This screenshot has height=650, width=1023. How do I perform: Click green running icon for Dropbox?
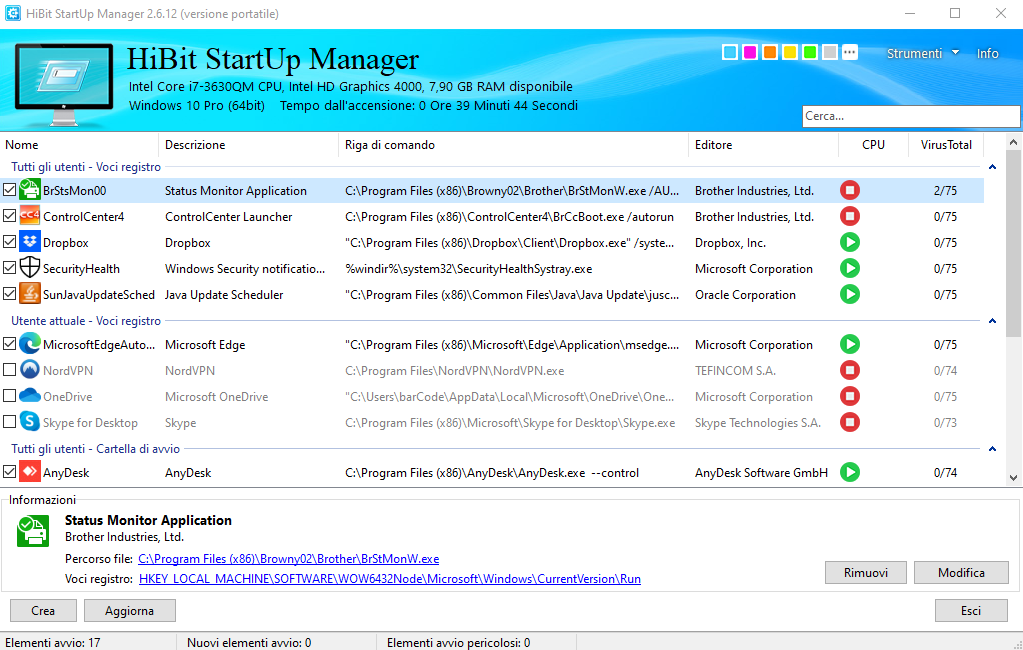[x=849, y=242]
